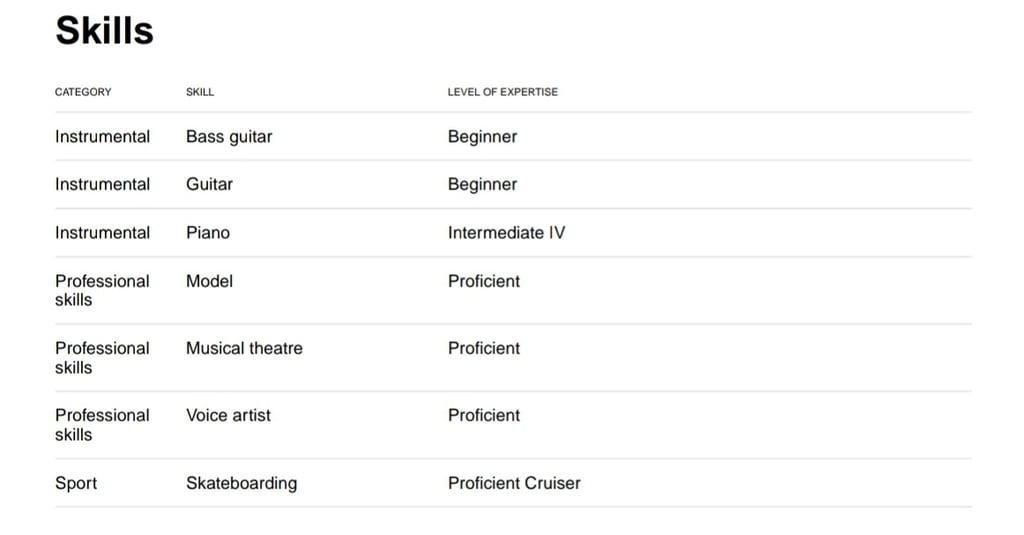The width and height of the screenshot is (1024, 535).
Task: Click the CATEGORY column header
Action: pyautogui.click(x=83, y=92)
